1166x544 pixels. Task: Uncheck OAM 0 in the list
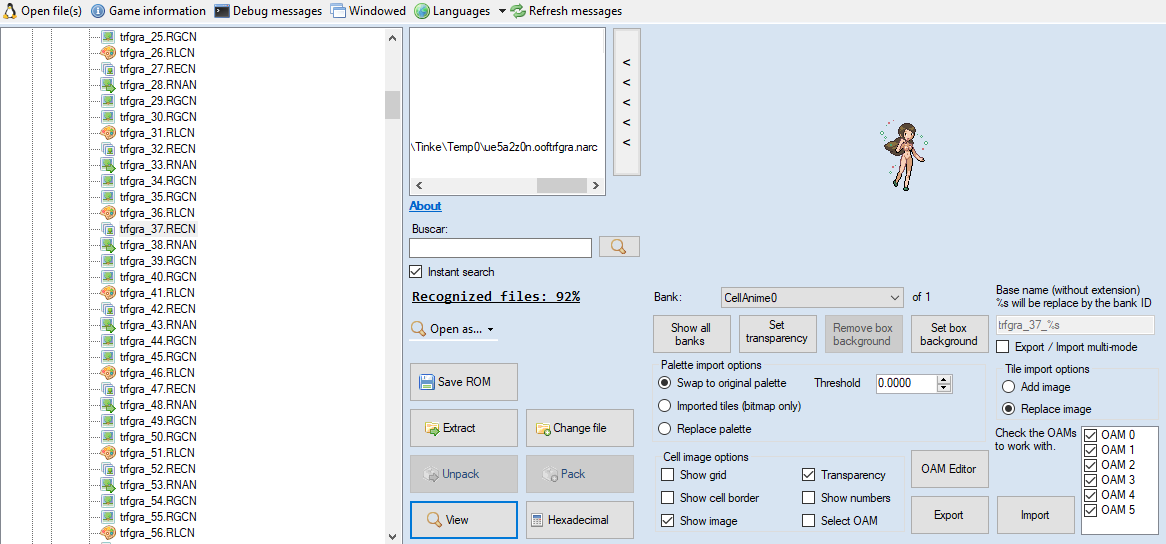point(1091,435)
